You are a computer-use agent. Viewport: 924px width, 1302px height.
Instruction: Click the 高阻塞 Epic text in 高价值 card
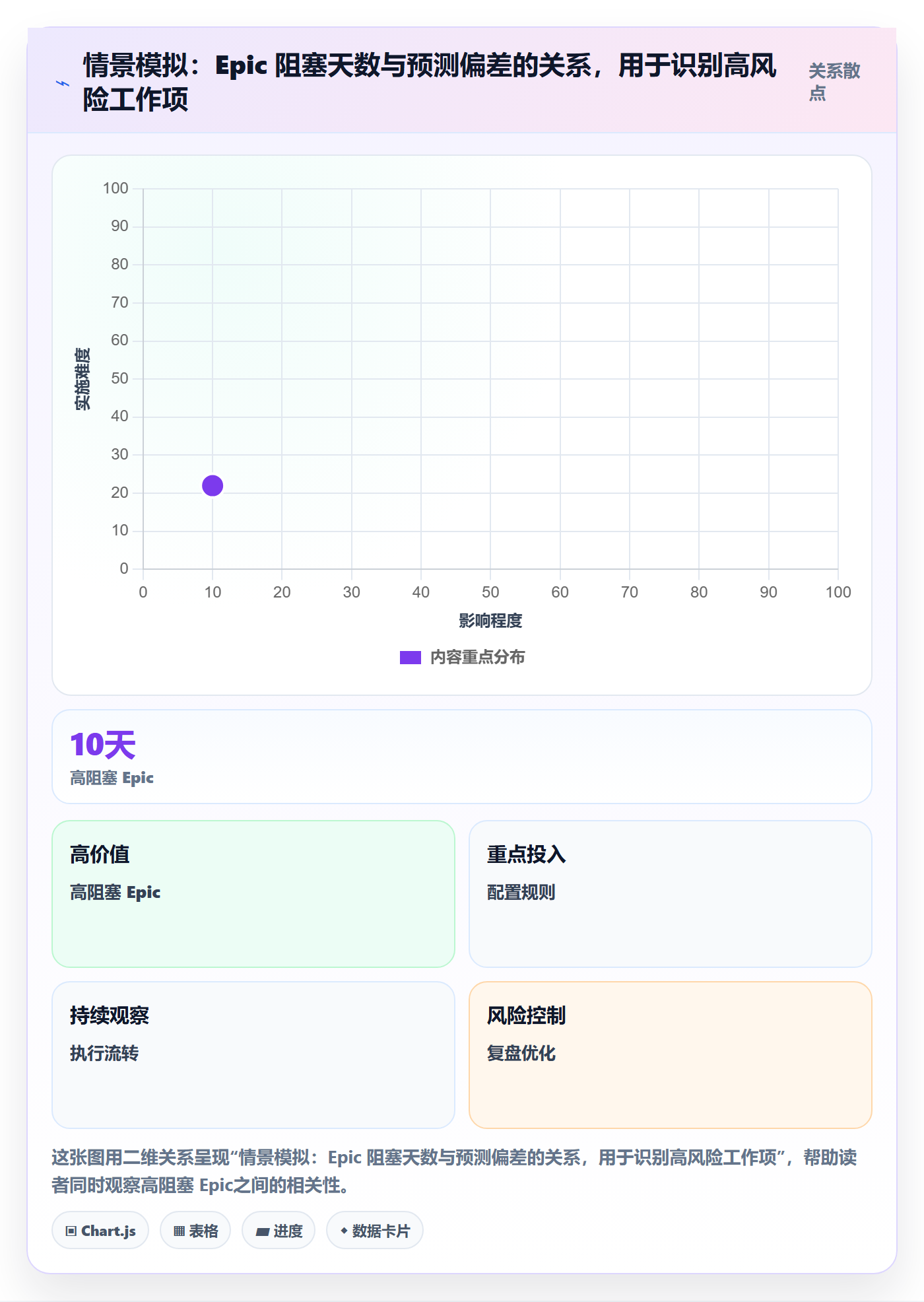pos(115,893)
